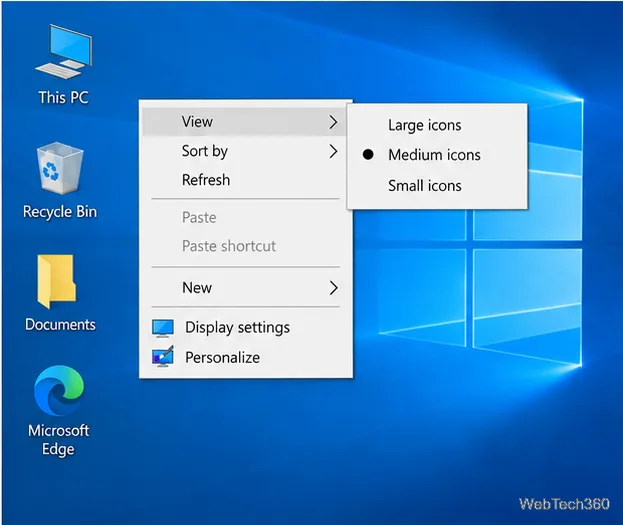
Task: Select the Microsoft Edge desktop icon
Action: (x=59, y=391)
